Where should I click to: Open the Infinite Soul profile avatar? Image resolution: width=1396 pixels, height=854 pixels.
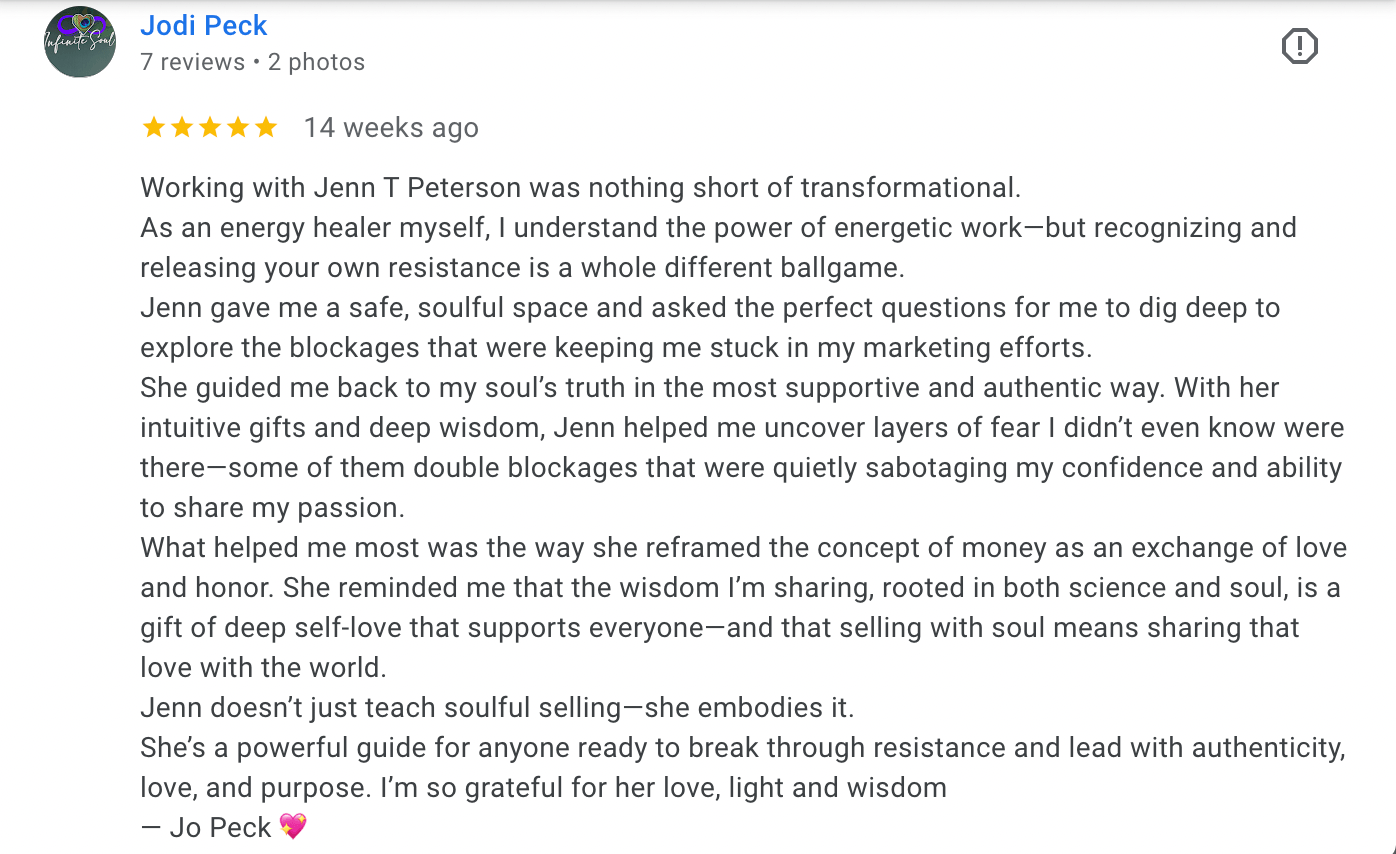coord(80,42)
